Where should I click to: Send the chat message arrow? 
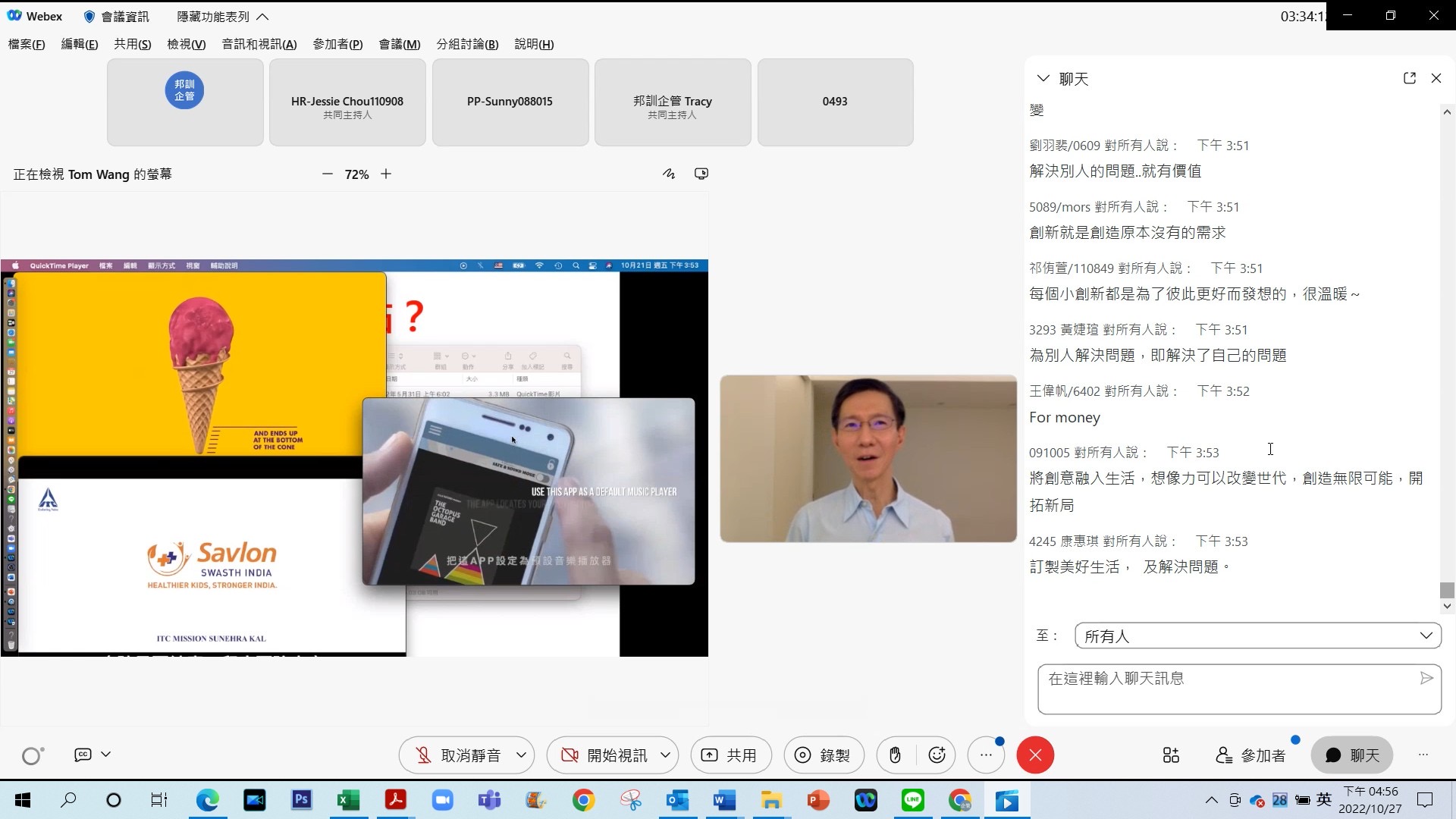1426,678
